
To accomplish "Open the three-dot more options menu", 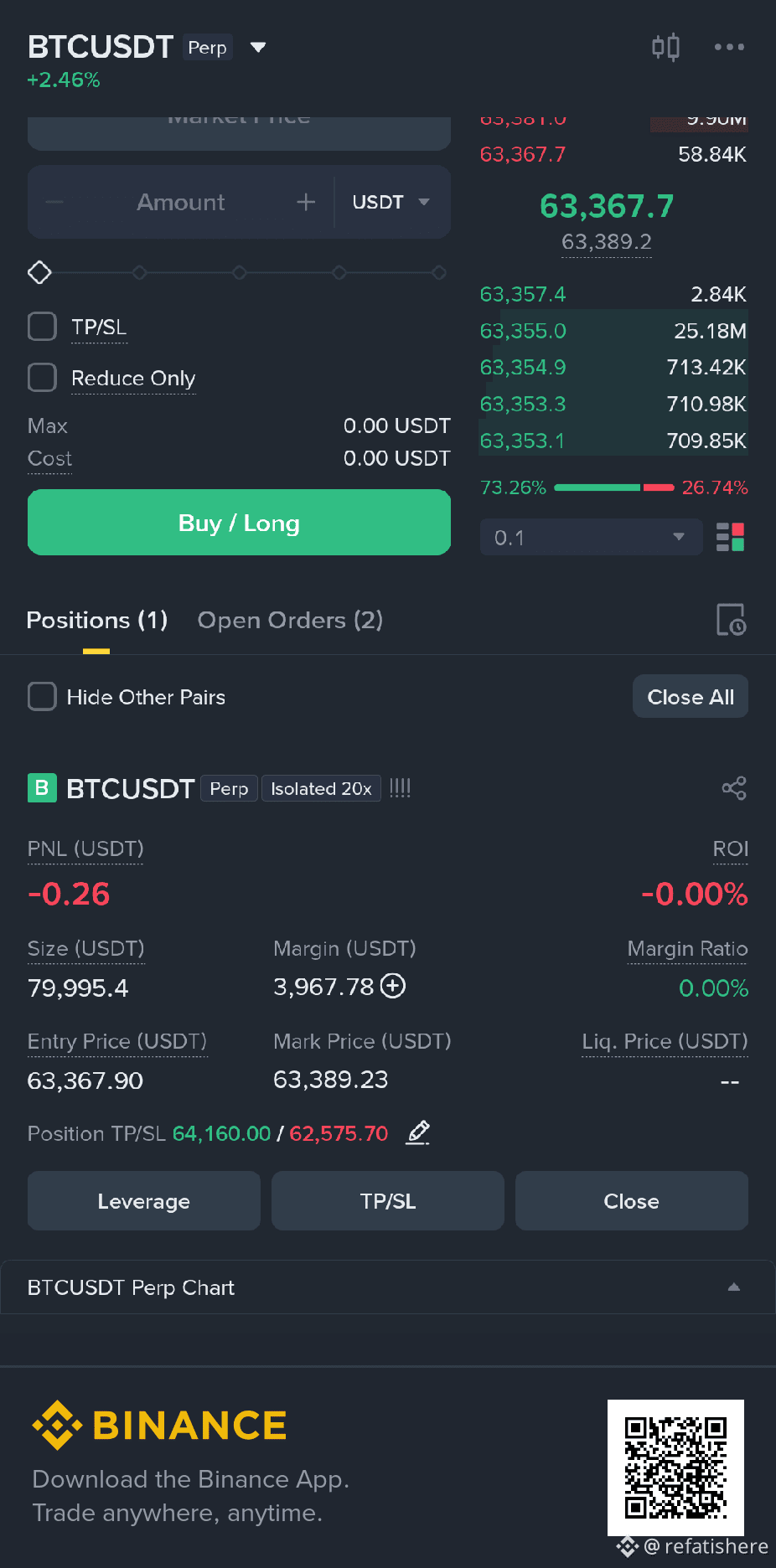I will [729, 47].
